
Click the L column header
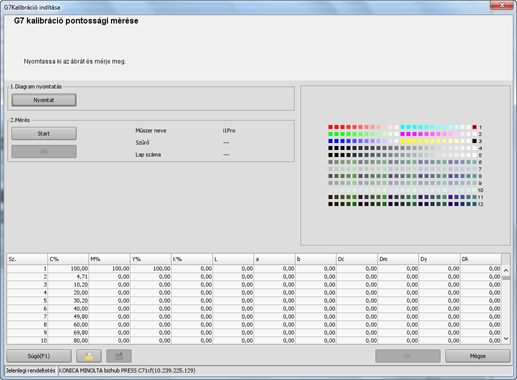[233, 259]
